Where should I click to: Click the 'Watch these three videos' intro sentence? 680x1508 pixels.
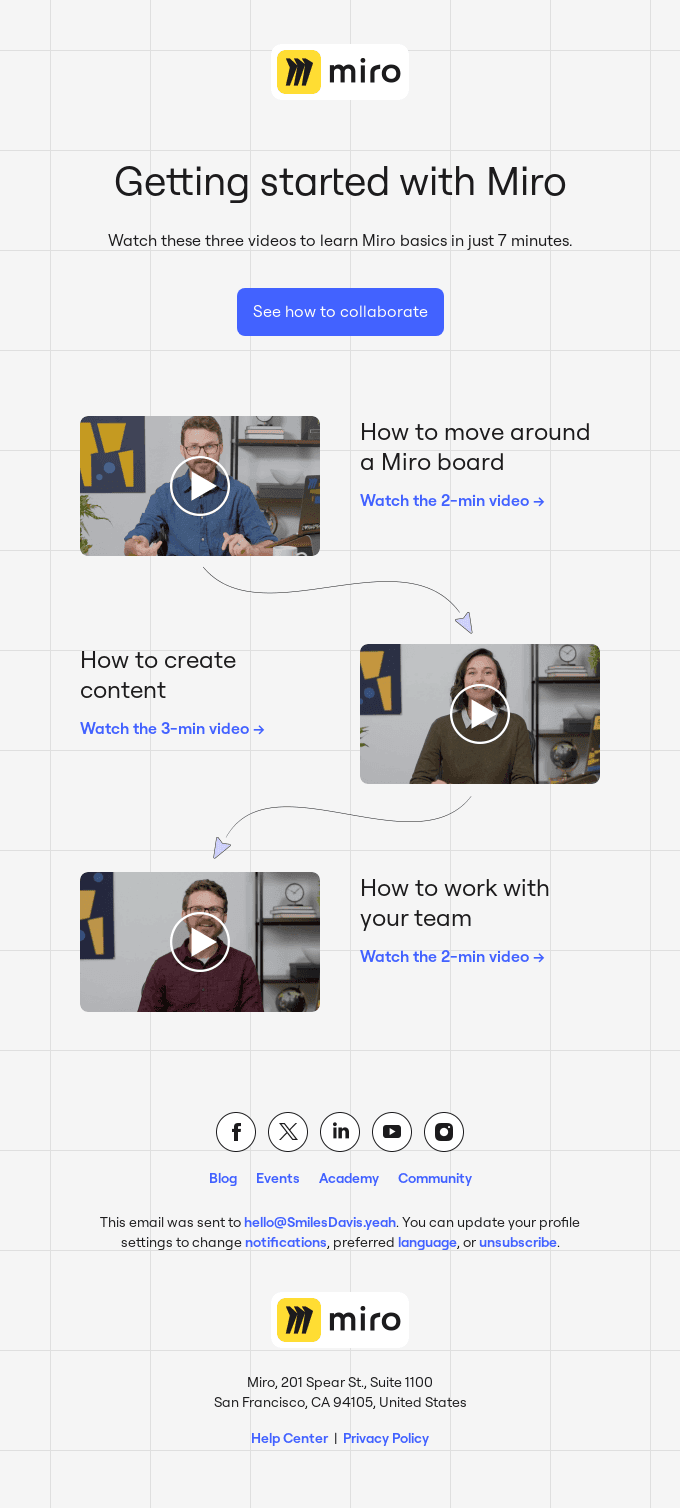340,241
